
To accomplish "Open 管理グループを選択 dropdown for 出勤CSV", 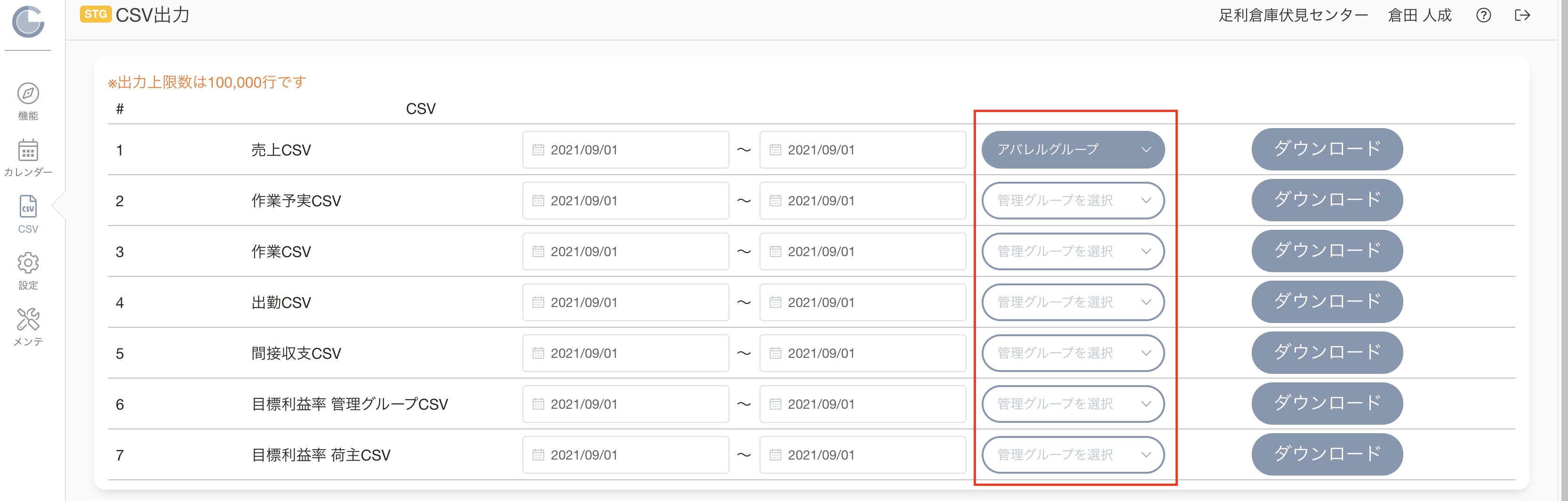I will coord(1072,303).
